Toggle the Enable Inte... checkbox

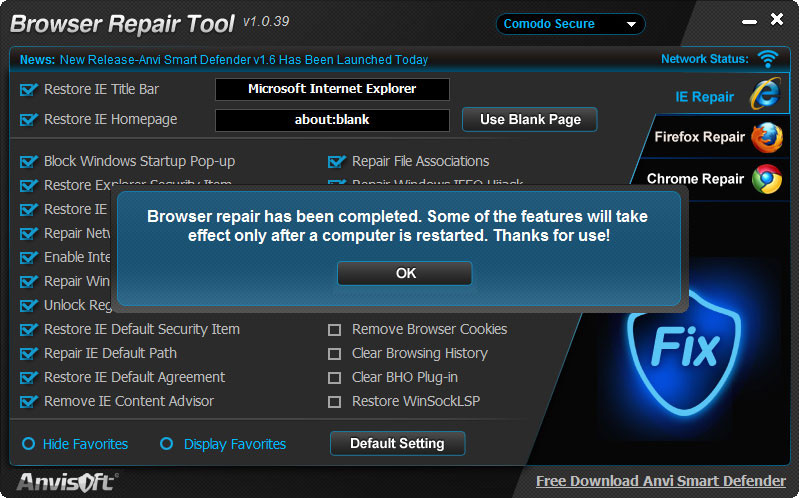pos(29,257)
